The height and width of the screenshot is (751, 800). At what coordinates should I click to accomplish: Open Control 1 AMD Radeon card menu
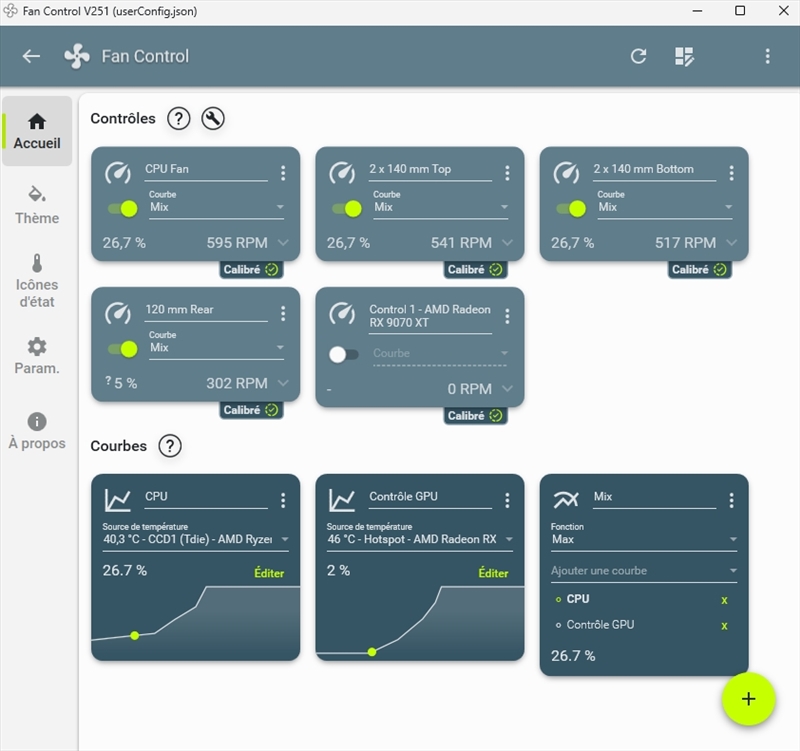(507, 316)
